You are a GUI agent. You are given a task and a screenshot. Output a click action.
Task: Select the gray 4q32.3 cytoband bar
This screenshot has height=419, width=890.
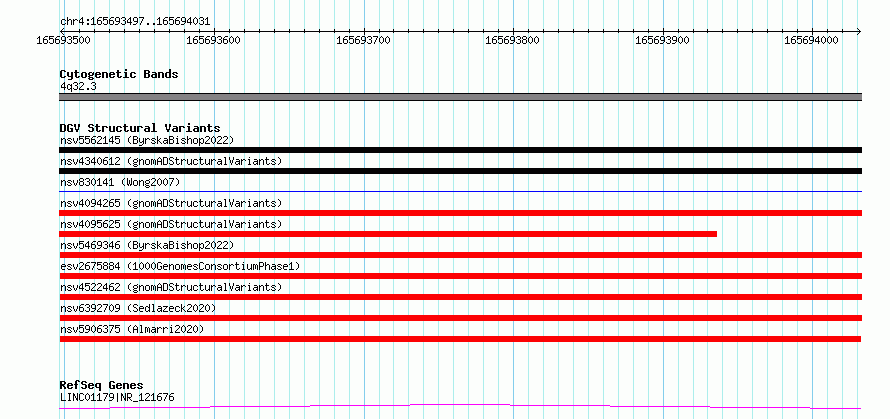pos(460,97)
